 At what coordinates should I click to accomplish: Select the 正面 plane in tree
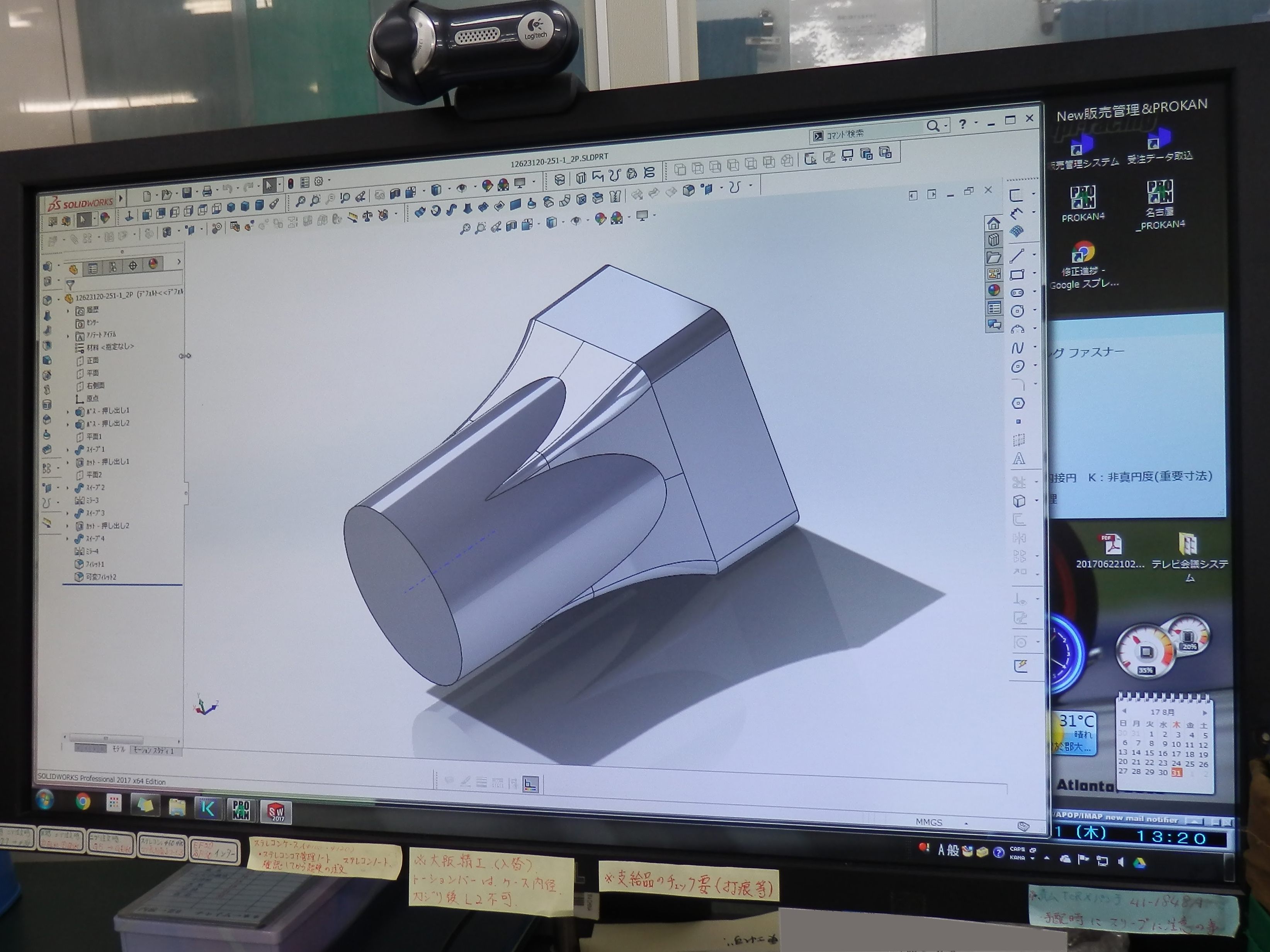point(87,360)
